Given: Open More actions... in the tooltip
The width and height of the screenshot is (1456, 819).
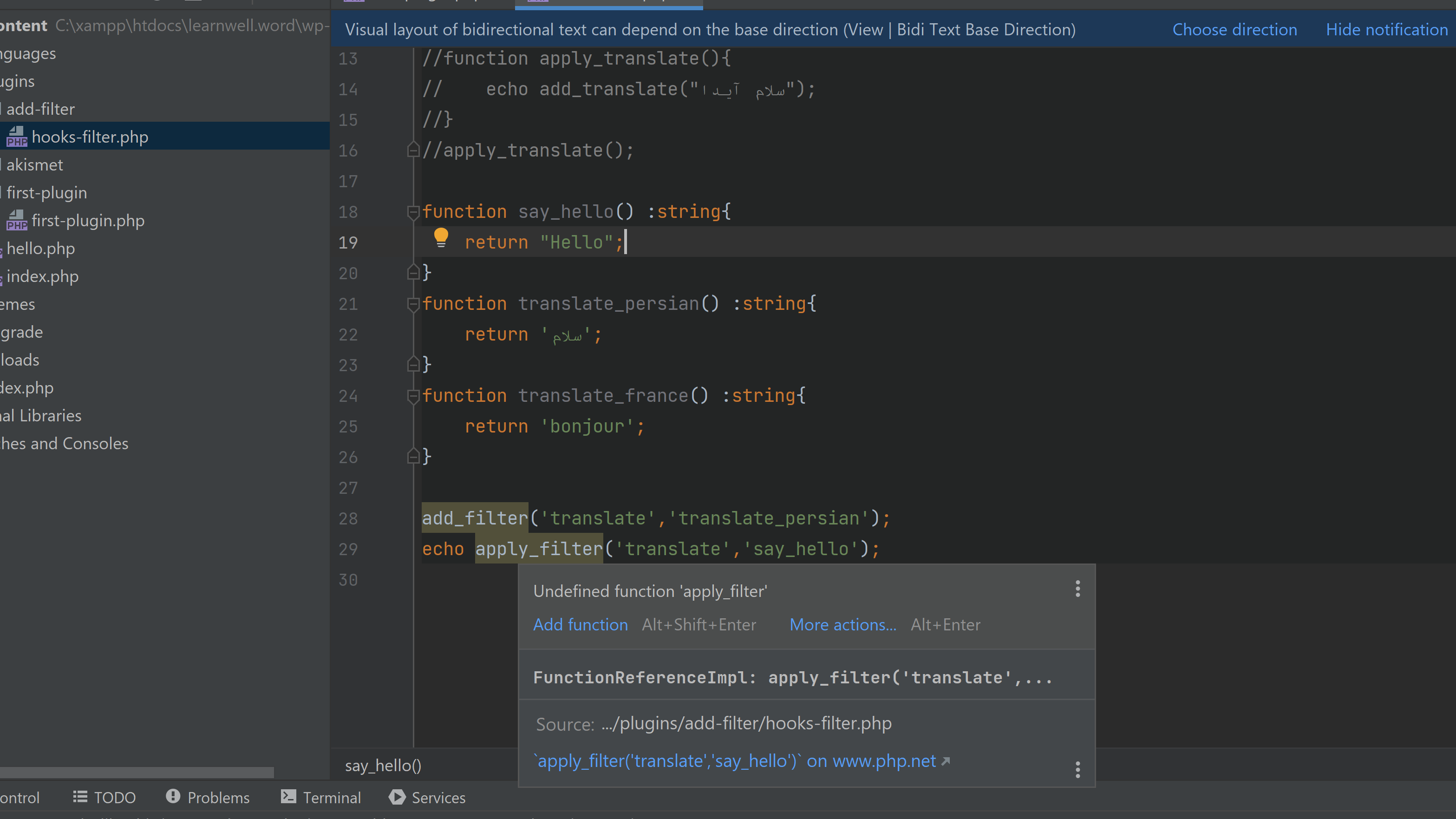Looking at the screenshot, I should 843,624.
